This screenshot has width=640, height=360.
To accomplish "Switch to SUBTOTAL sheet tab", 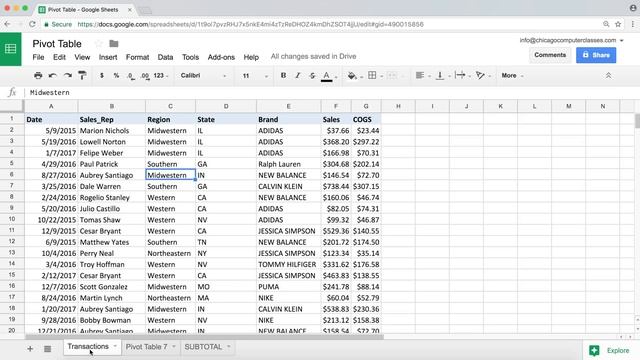I will [203, 347].
